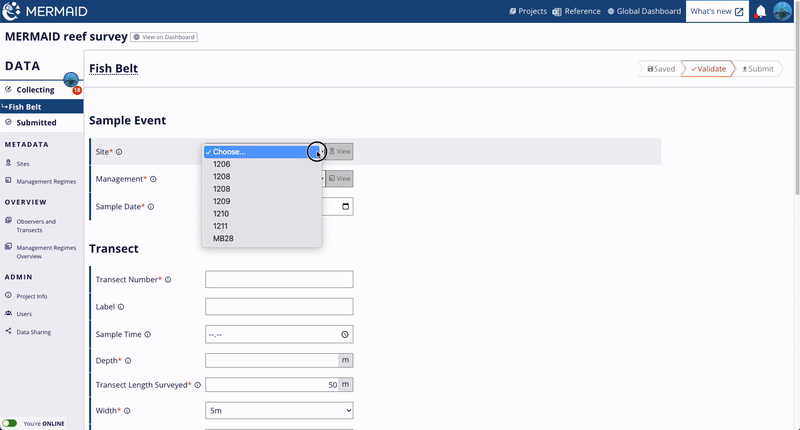Choose site 1206 in dropdown

pyautogui.click(x=221, y=164)
